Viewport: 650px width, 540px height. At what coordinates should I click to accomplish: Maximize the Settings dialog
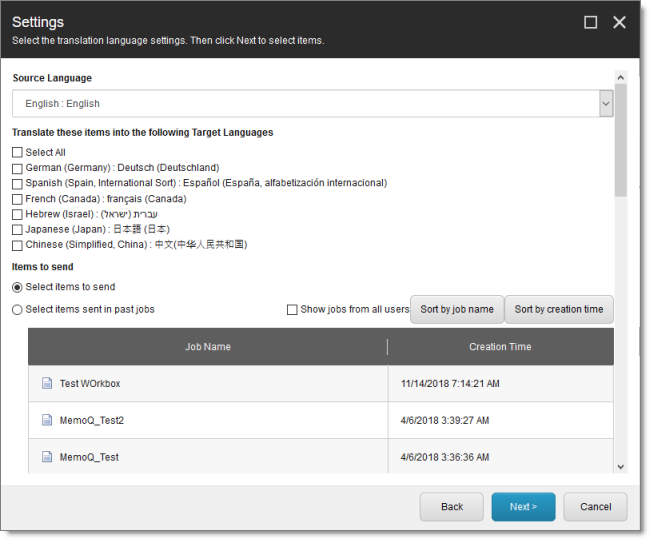click(590, 22)
